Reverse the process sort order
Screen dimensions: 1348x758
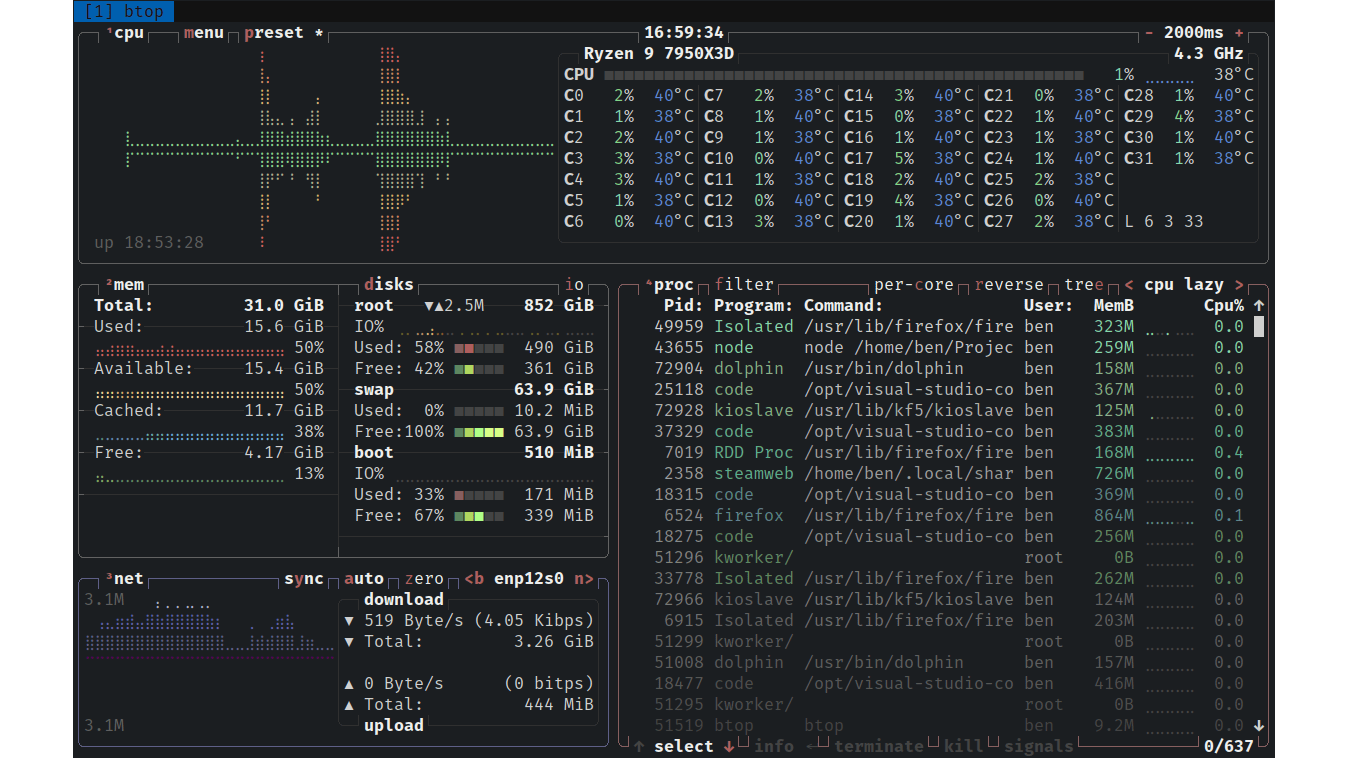[1009, 285]
